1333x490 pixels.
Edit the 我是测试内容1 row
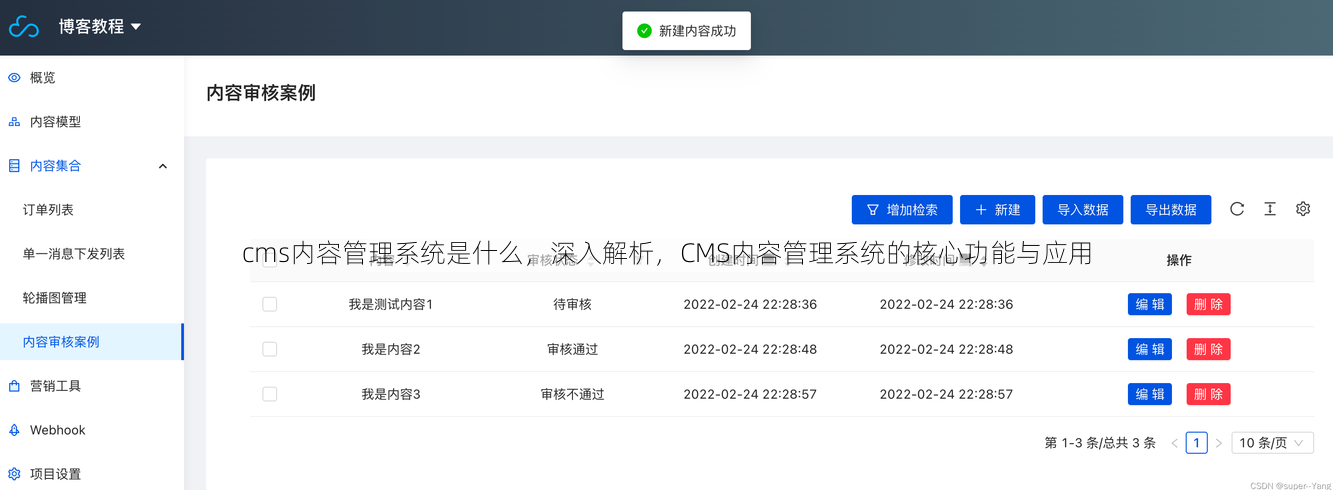1150,304
